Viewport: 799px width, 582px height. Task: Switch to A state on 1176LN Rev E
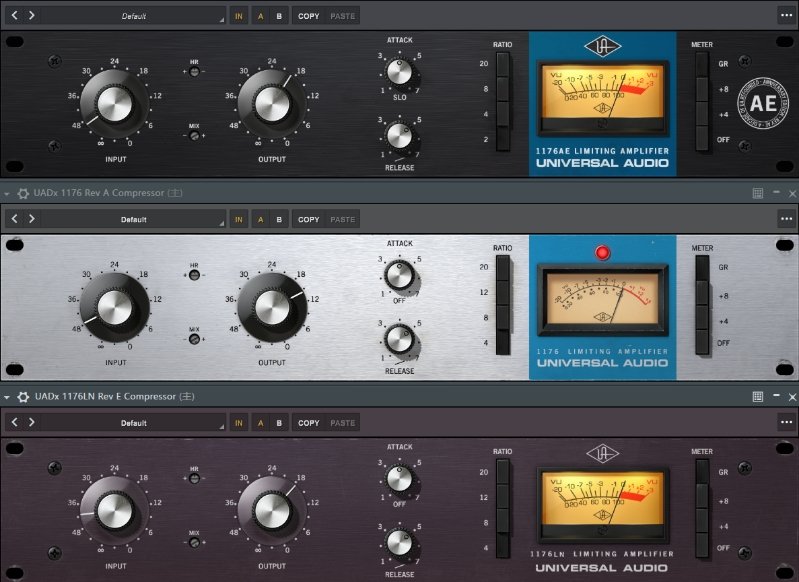(260, 422)
